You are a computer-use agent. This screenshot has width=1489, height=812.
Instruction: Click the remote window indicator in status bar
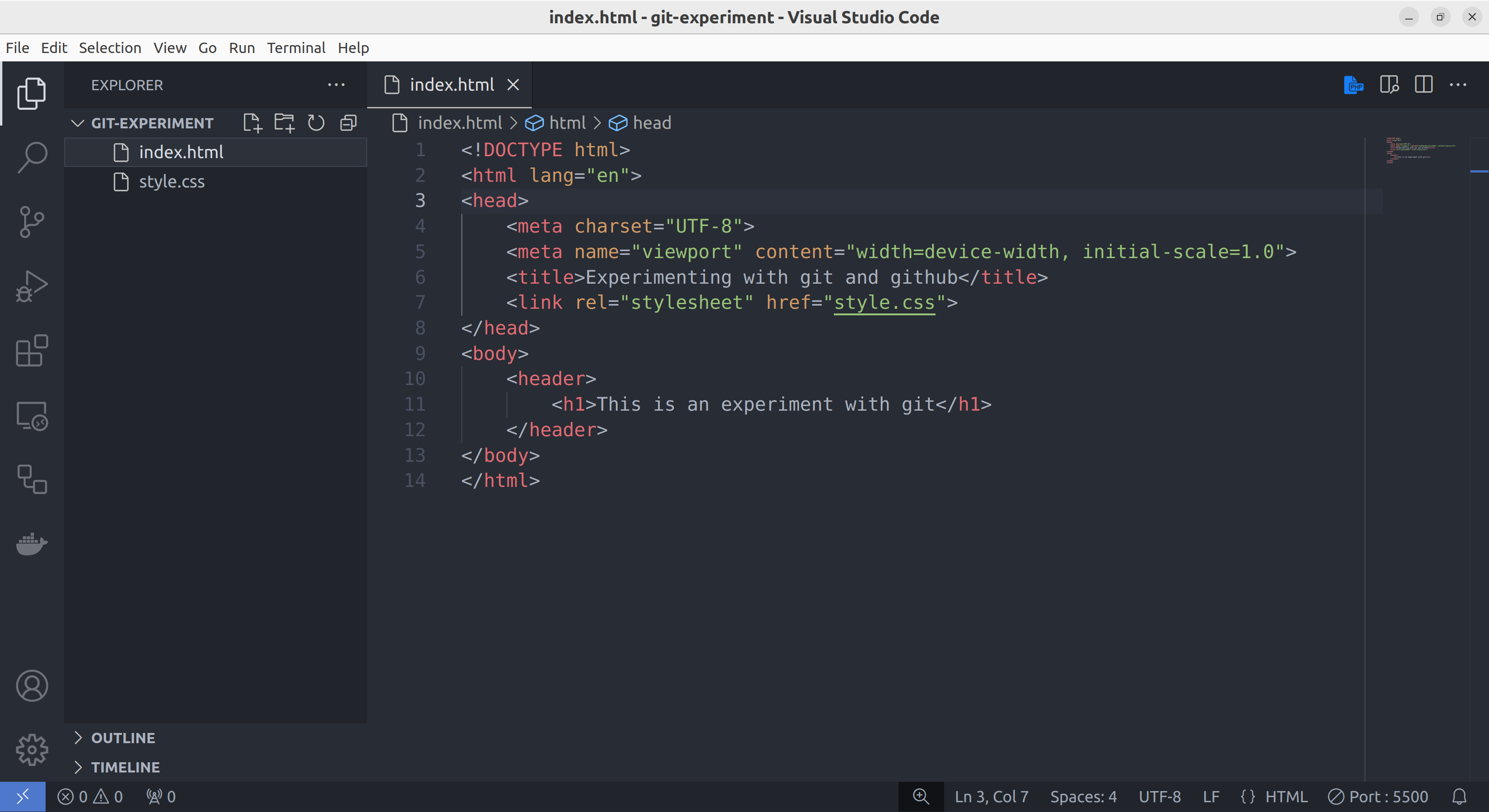[x=22, y=797]
